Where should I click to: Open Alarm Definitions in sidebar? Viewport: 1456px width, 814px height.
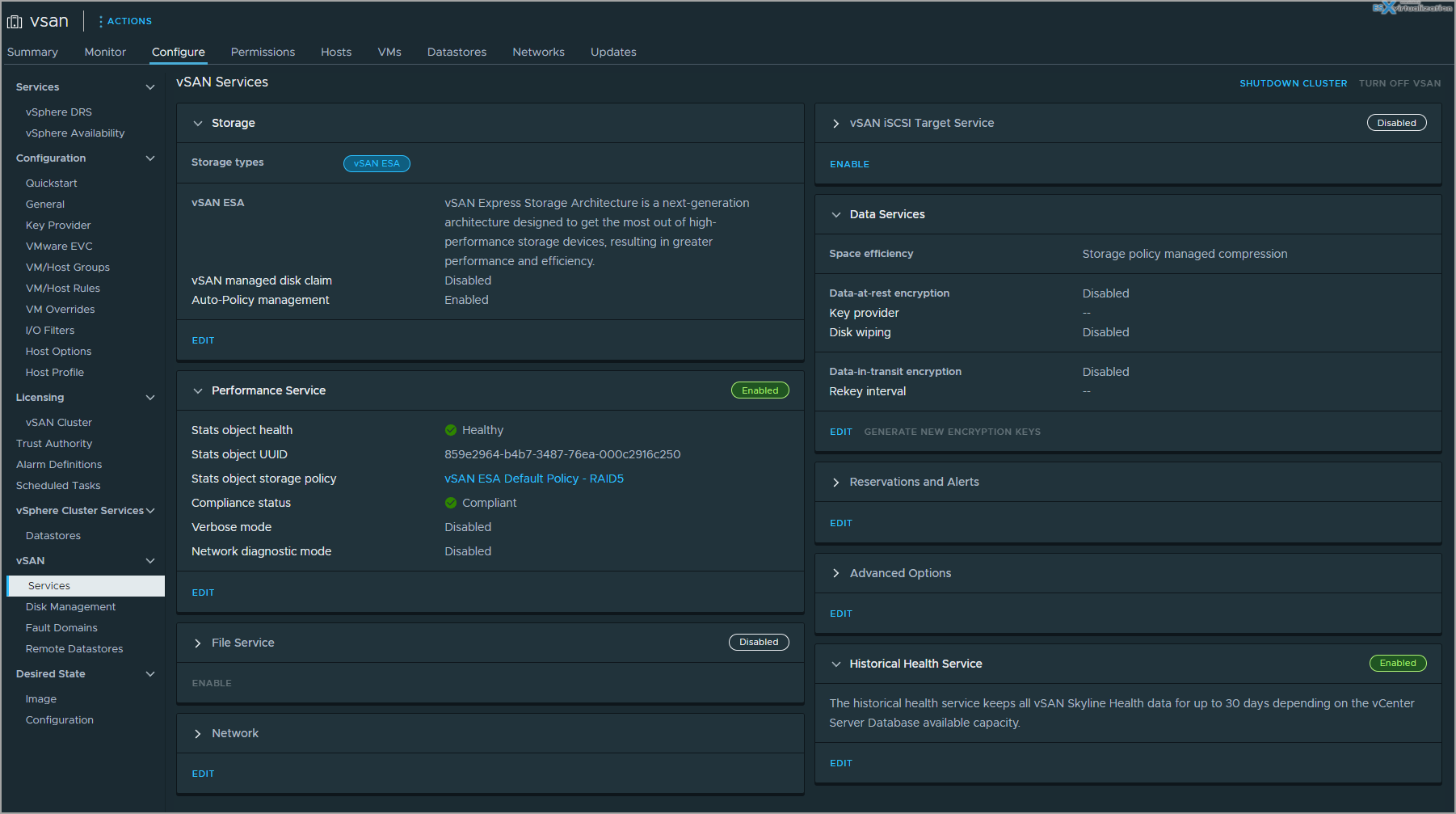59,465
